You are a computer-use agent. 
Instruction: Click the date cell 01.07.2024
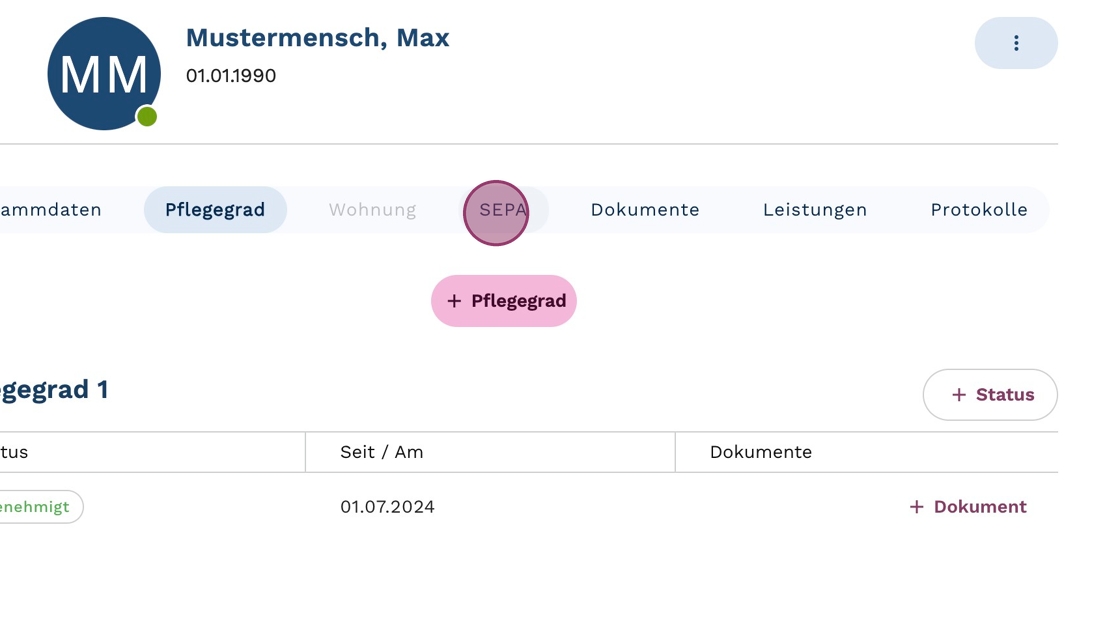[x=387, y=507]
